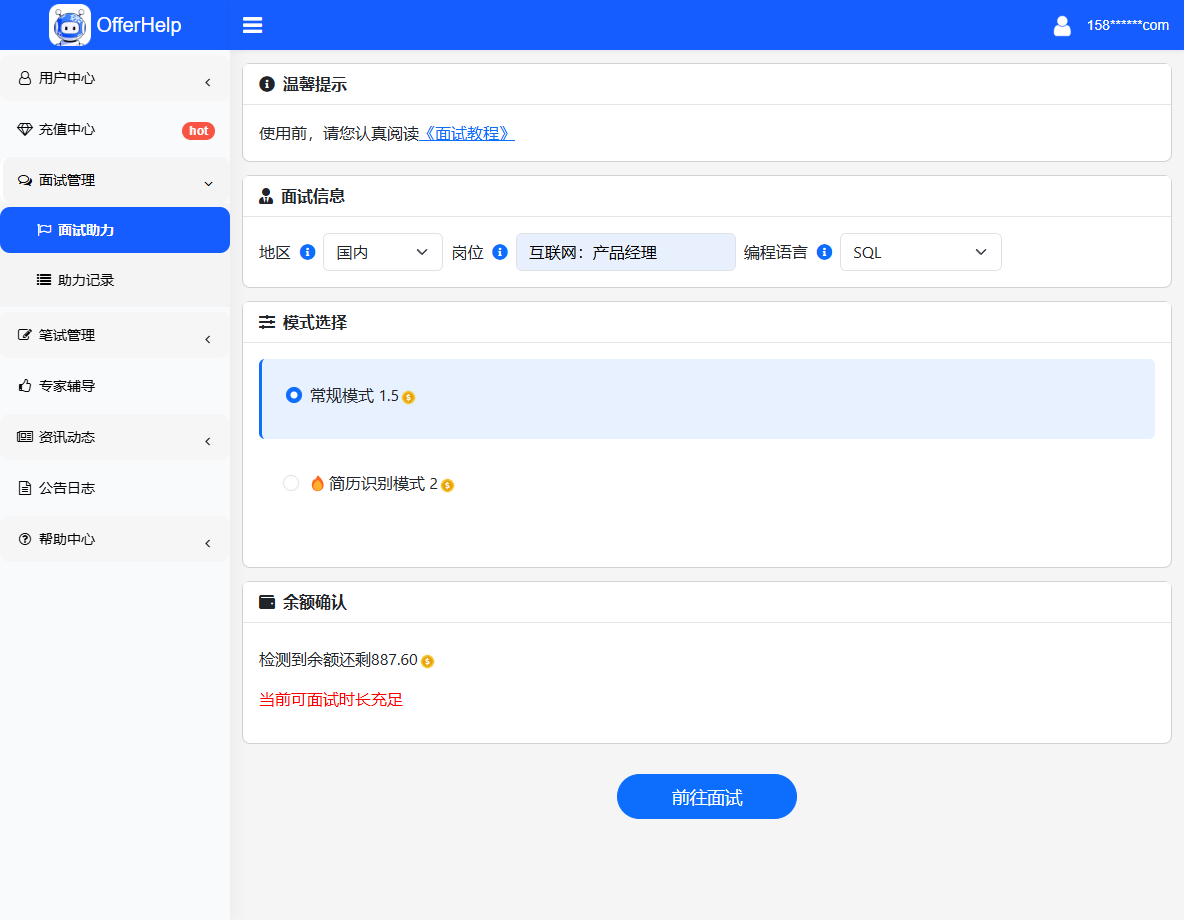Screen dimensions: 1184x920
Task: Expand the 笔试管理 sidebar section
Action: point(115,335)
